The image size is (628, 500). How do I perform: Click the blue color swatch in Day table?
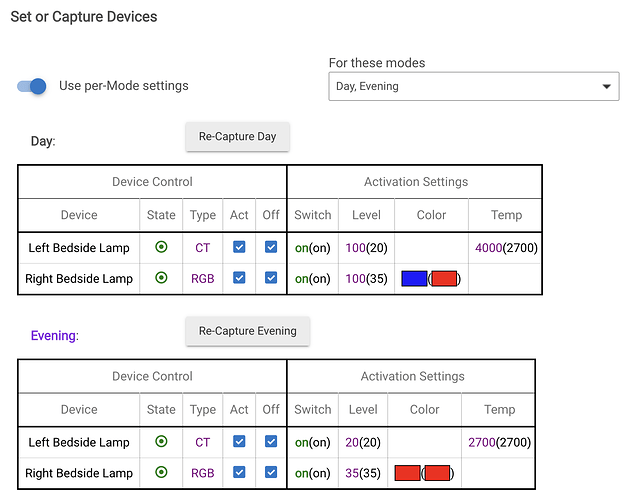[x=414, y=278]
